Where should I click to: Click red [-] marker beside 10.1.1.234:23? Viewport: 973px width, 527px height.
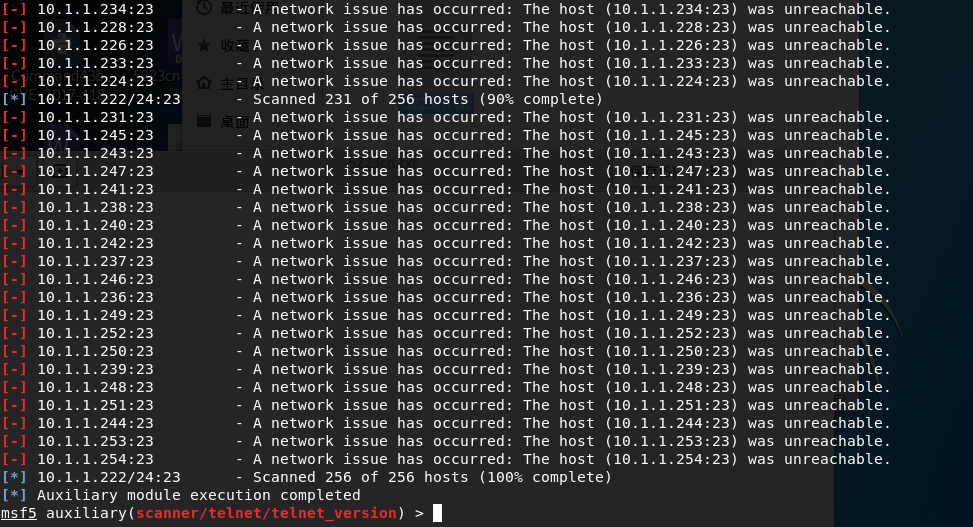(14, 9)
